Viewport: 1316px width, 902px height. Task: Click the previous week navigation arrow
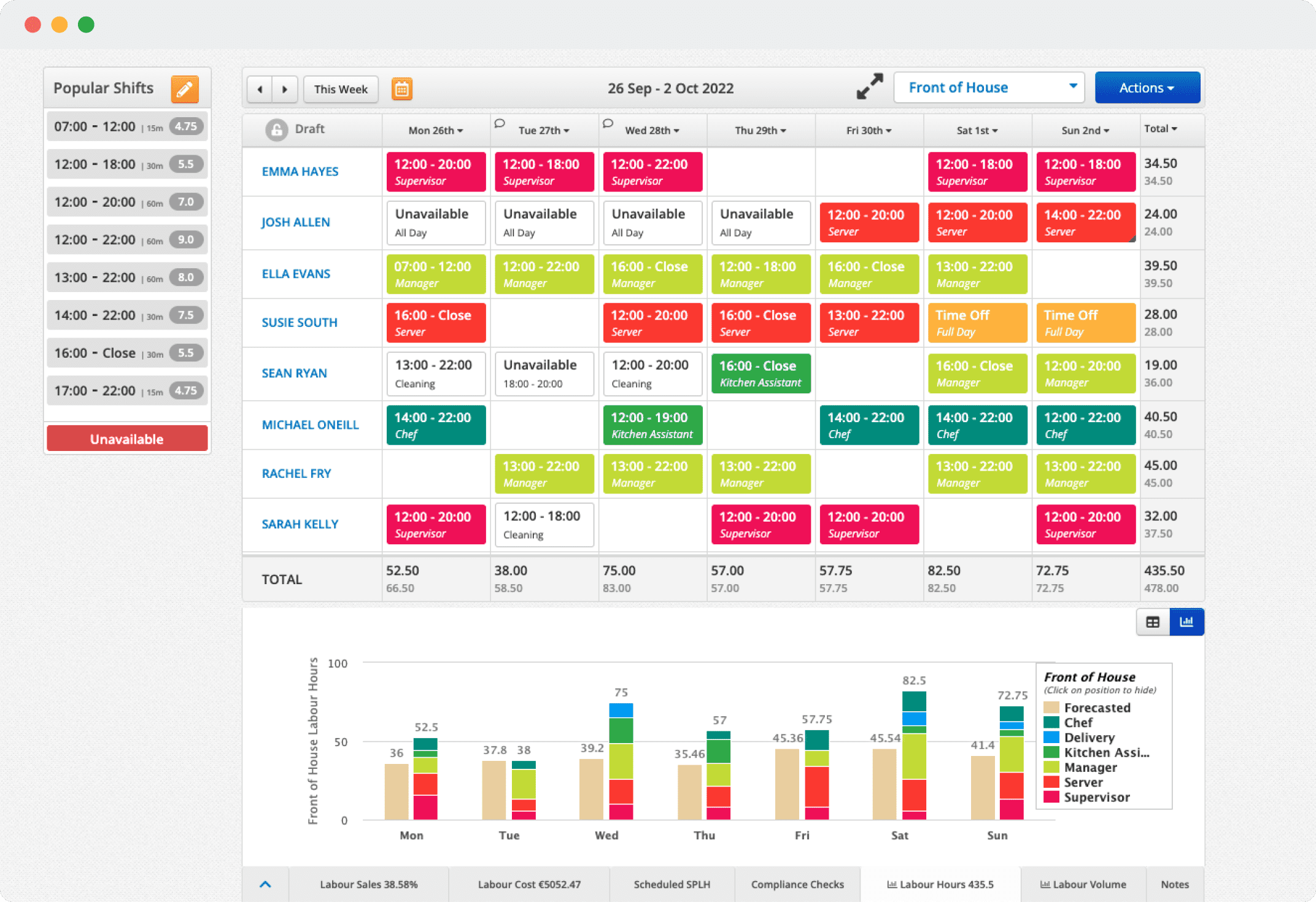(x=261, y=89)
